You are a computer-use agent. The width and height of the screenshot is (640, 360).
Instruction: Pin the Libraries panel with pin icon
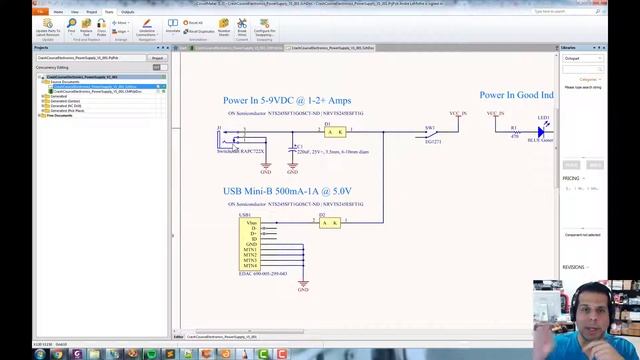(599, 48)
